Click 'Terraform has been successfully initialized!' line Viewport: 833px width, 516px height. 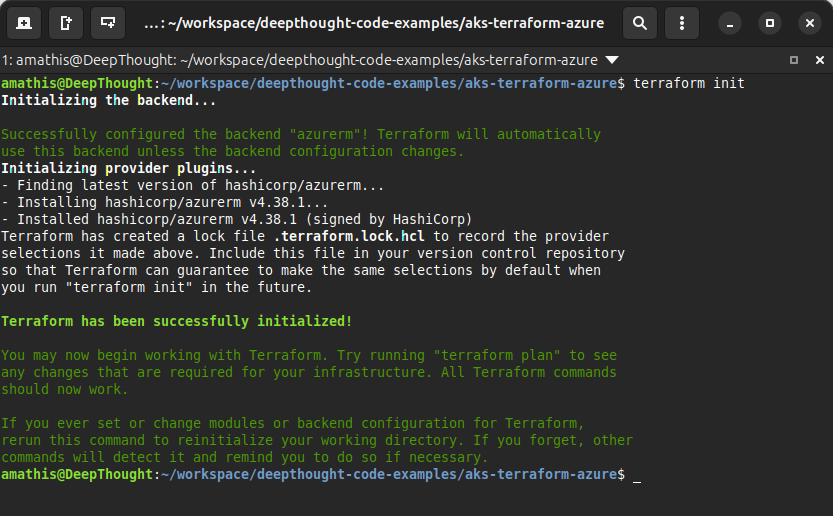(176, 322)
